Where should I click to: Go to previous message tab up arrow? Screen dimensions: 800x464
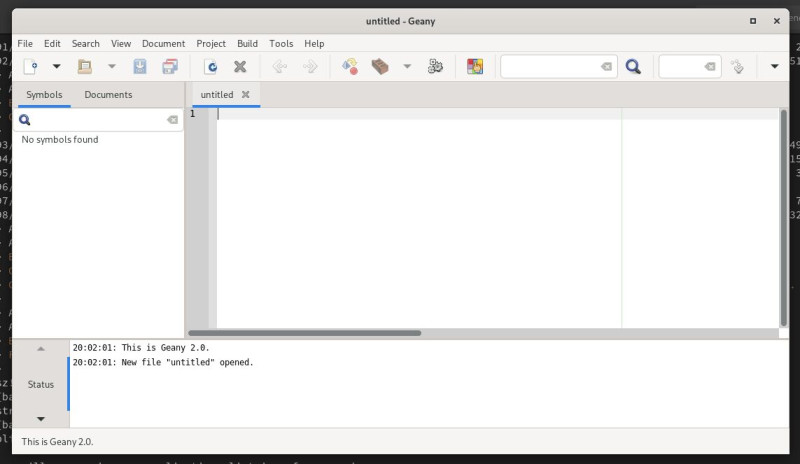pos(41,349)
